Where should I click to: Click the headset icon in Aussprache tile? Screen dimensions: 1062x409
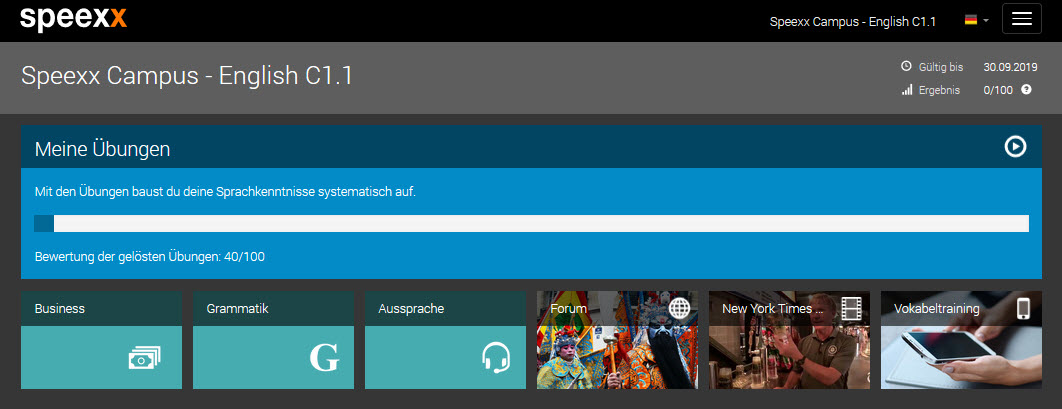[496, 358]
